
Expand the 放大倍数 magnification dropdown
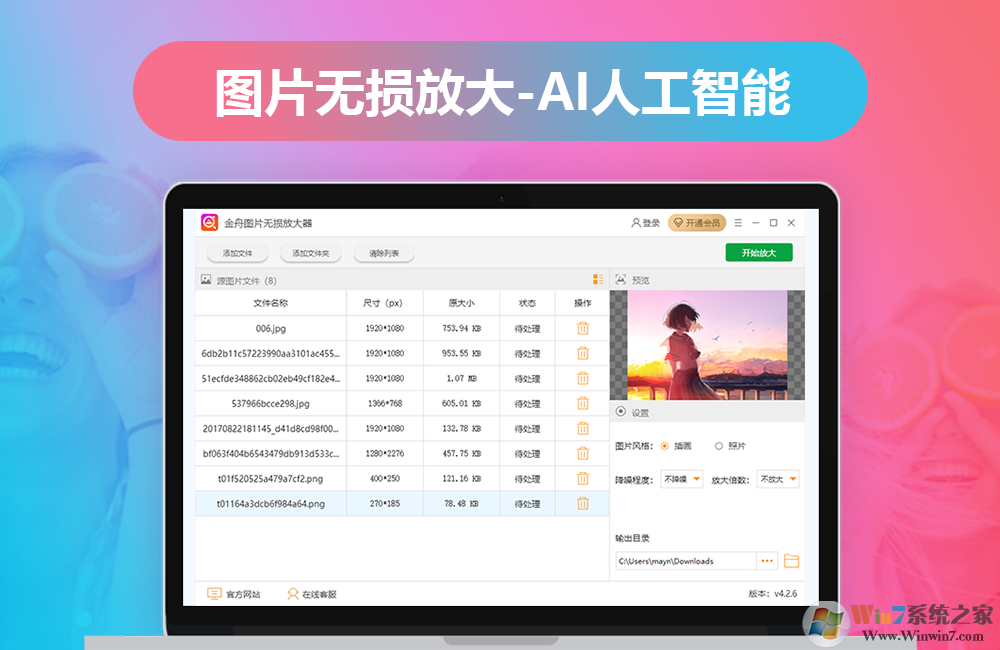point(776,478)
